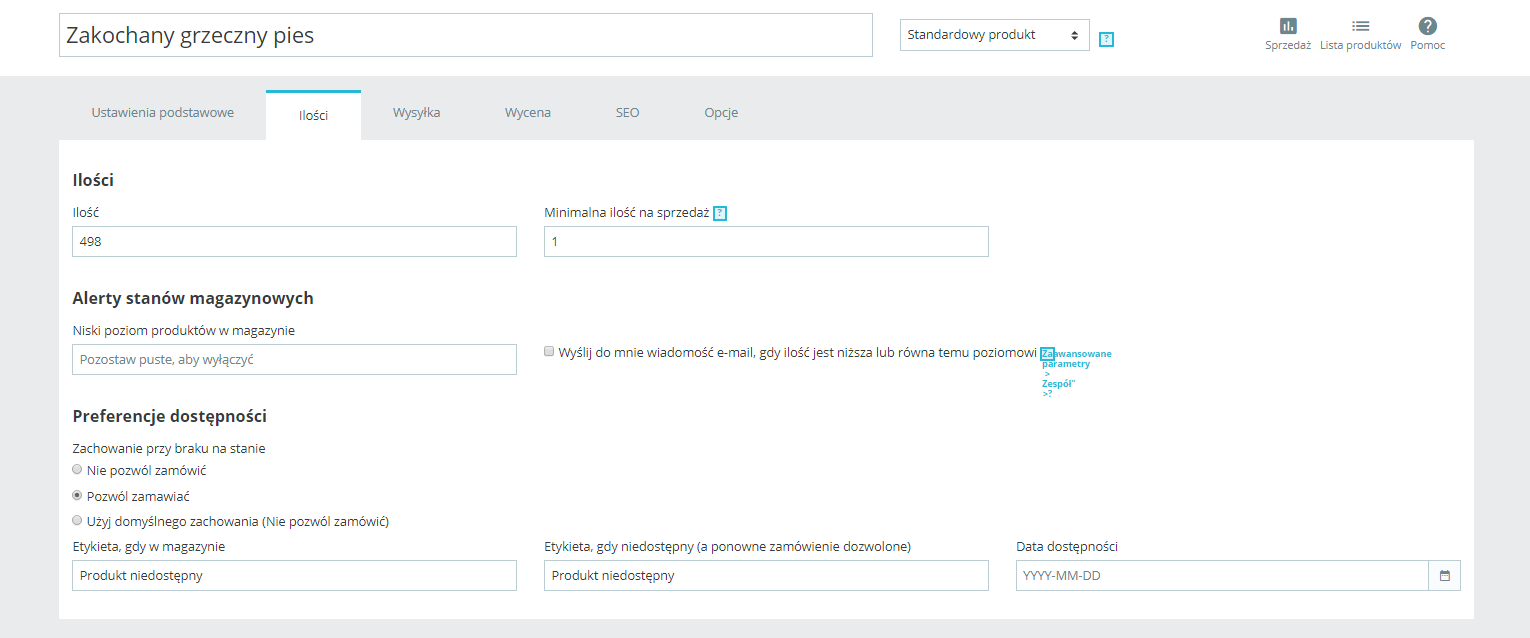
Task: Click the Pomoc help icon
Action: (x=1427, y=27)
